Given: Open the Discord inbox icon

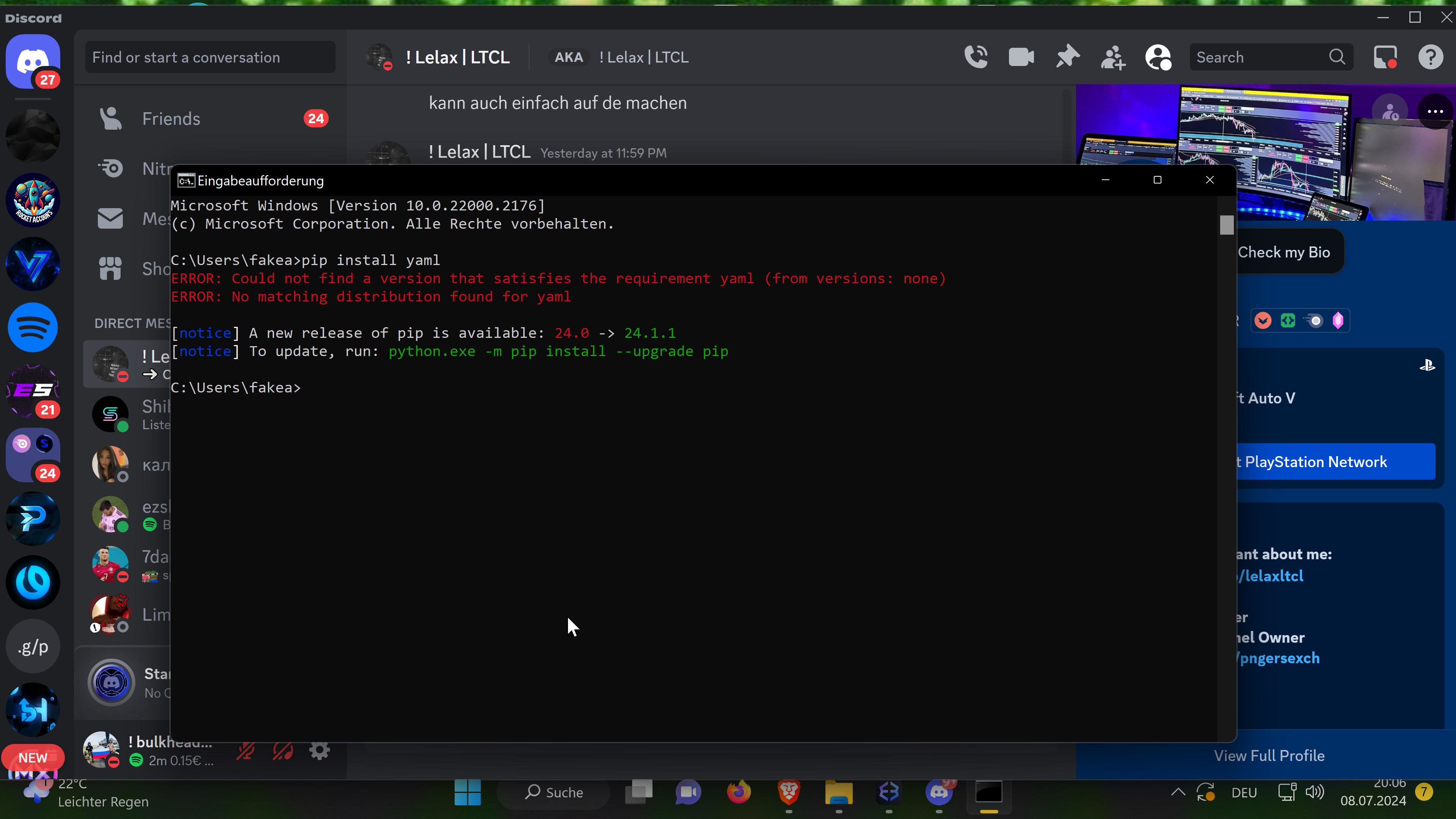Looking at the screenshot, I should click(x=1385, y=57).
